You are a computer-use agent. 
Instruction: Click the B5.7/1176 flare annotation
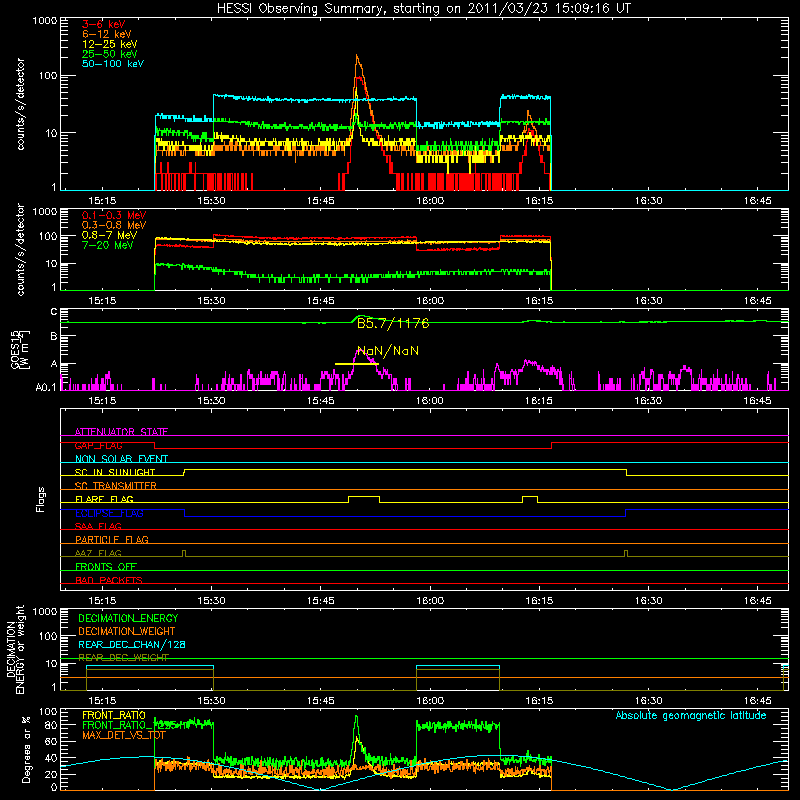pos(393,323)
